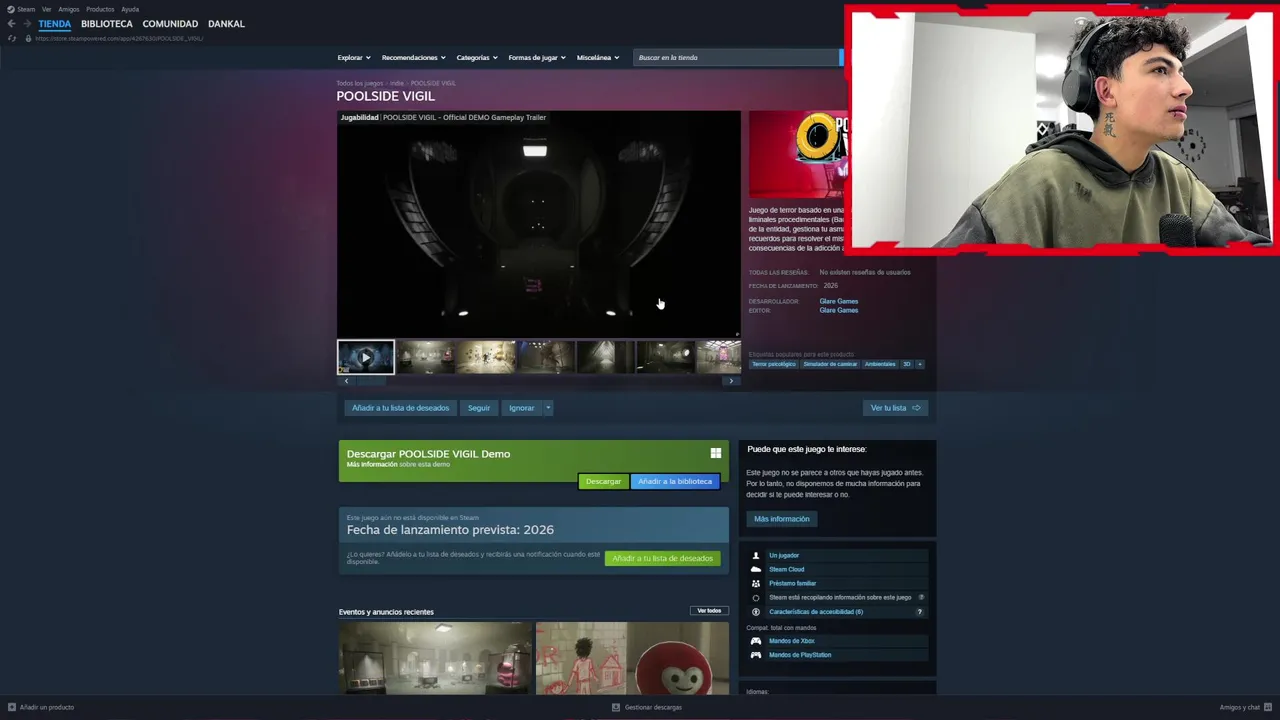
Task: Click the Añadir a tu lista de deseados button below the media strip
Action: 400,408
